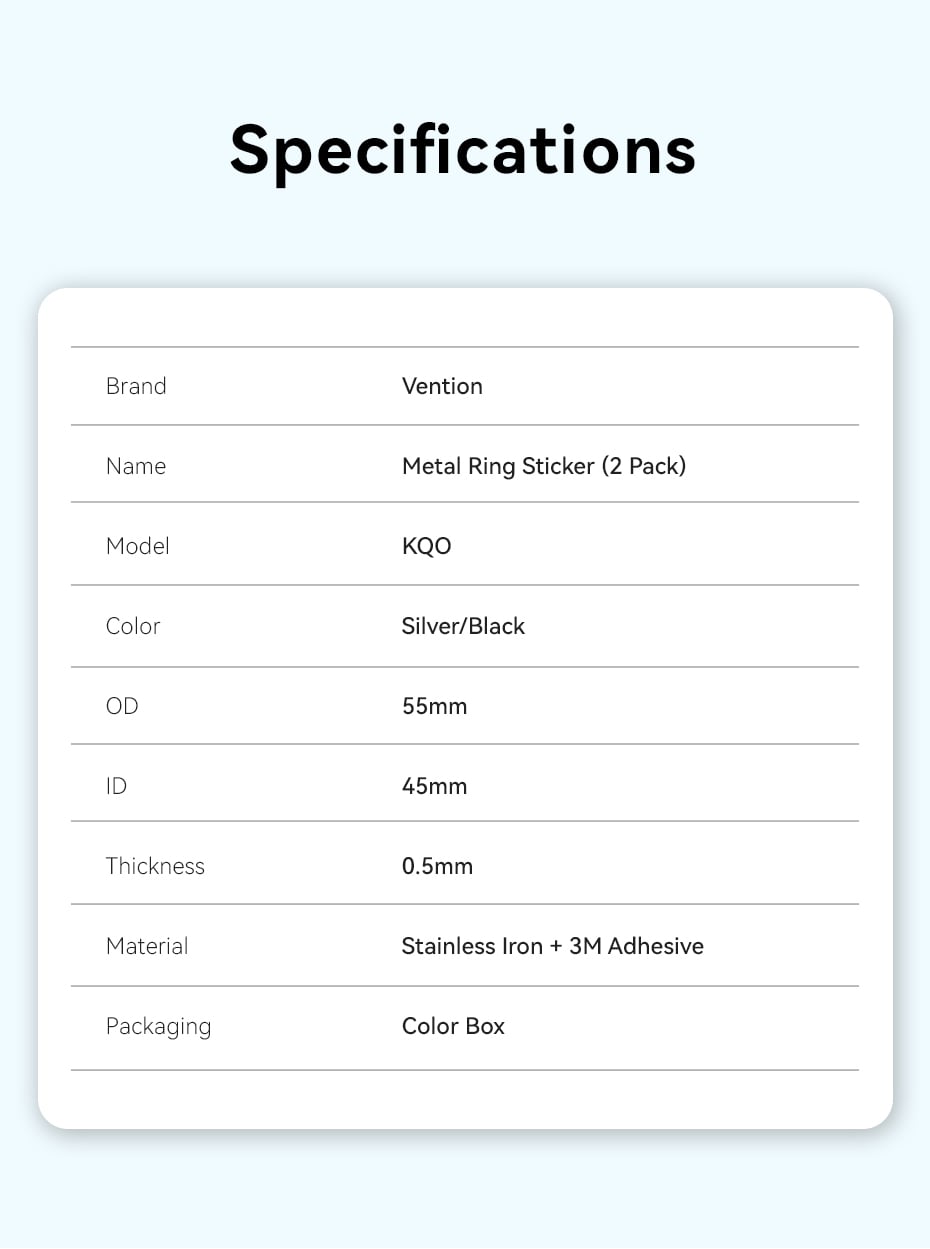
Task: Select the Thickness label
Action: [155, 866]
